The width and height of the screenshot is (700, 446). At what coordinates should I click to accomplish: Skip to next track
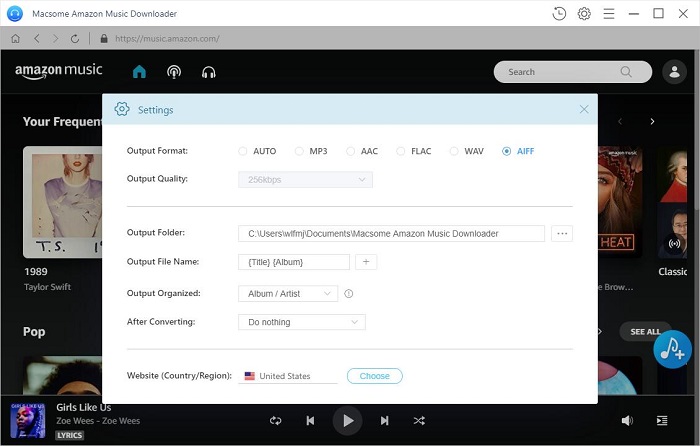(384, 421)
